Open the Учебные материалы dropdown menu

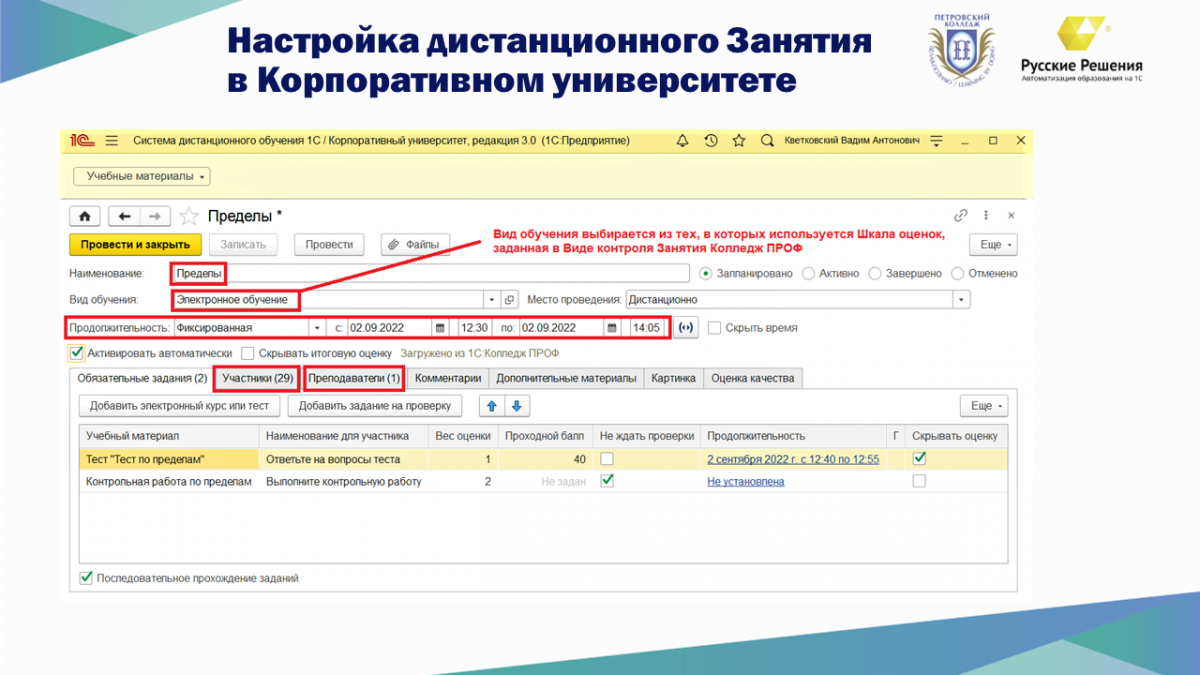click(142, 176)
